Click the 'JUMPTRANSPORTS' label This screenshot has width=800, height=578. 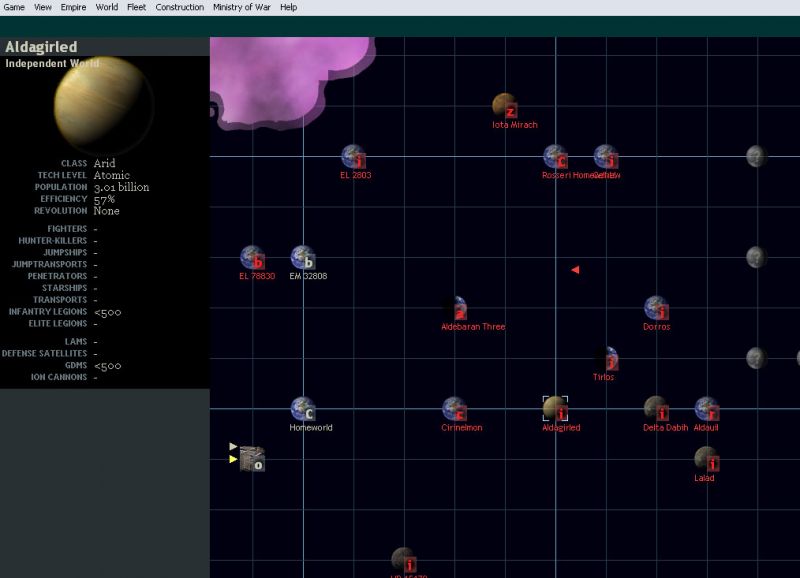click(x=49, y=264)
